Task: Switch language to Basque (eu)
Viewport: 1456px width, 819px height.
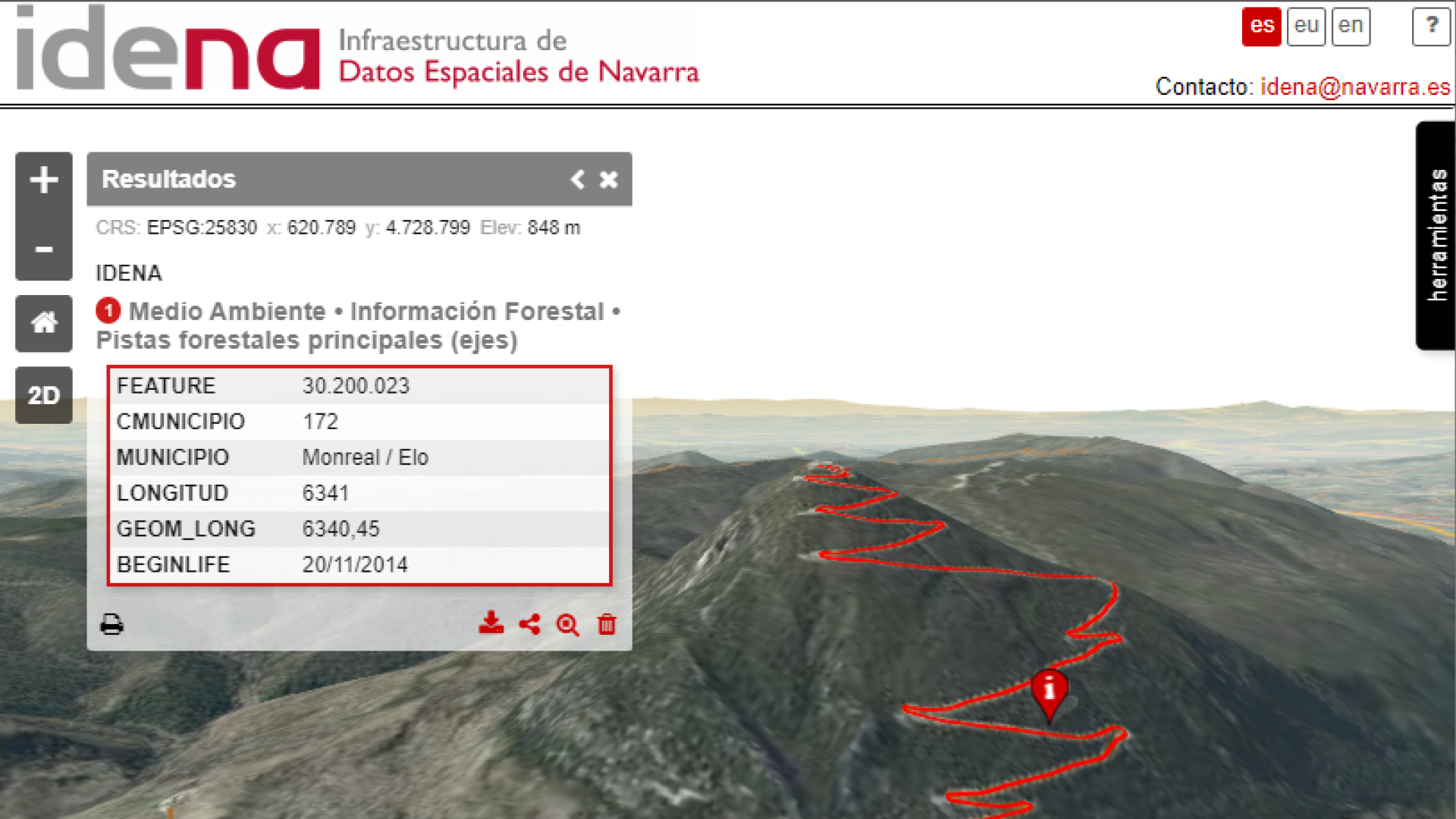Action: (x=1306, y=27)
